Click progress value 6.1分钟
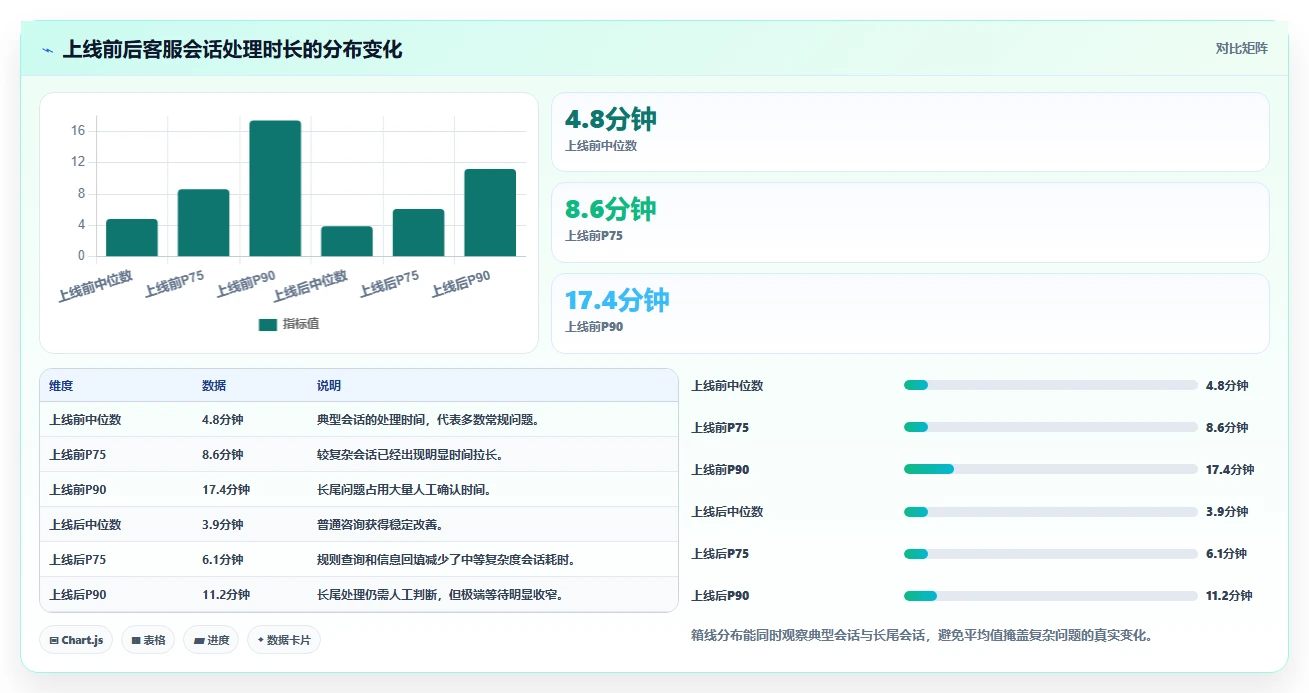Viewport: 1309px width, 693px height. (1227, 553)
